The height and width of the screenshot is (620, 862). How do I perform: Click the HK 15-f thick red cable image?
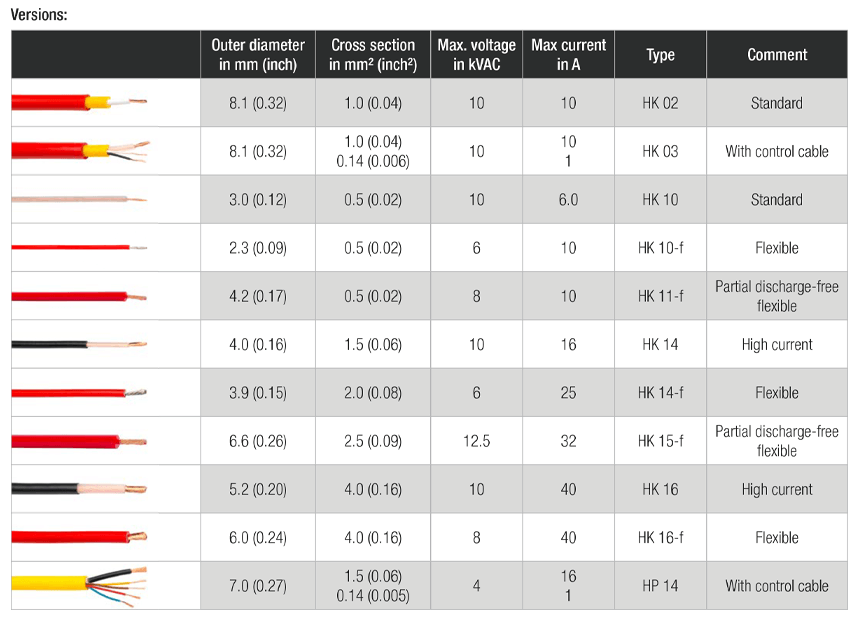pos(79,441)
